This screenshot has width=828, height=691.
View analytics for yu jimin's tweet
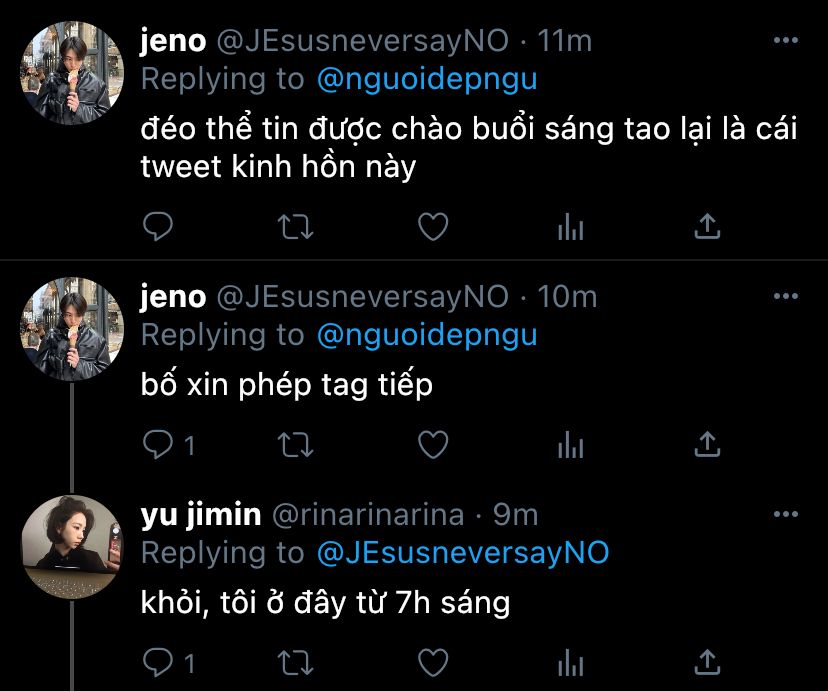point(570,662)
